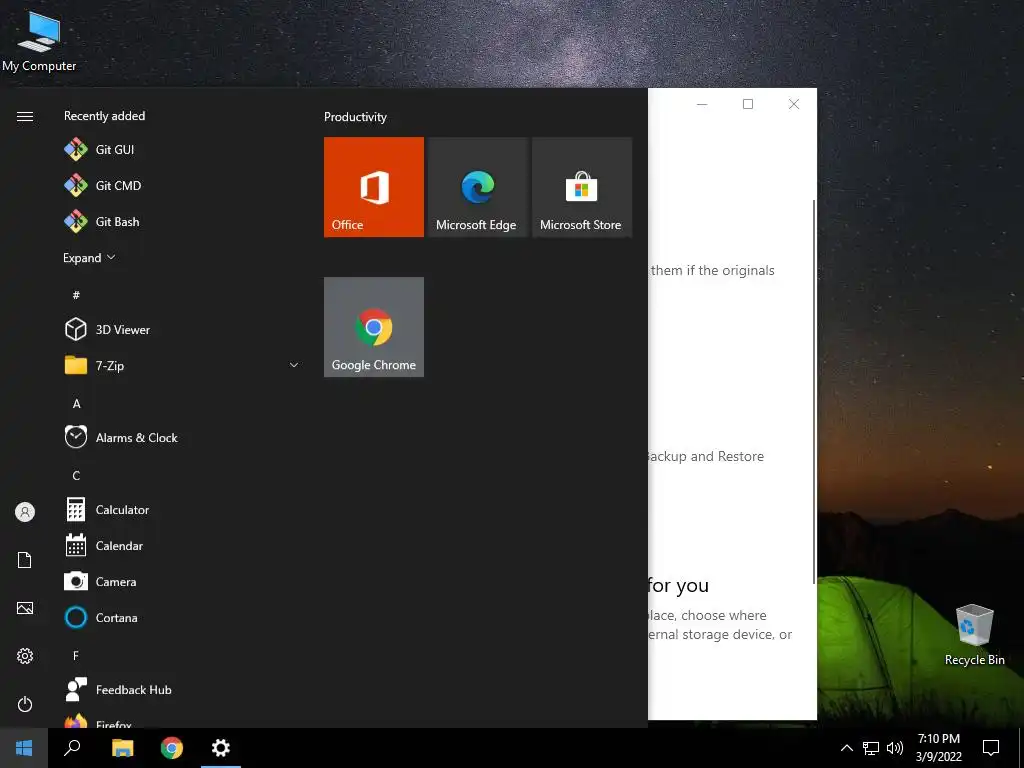Open the Microsoft Edge tile
The height and width of the screenshot is (768, 1024).
coord(477,187)
